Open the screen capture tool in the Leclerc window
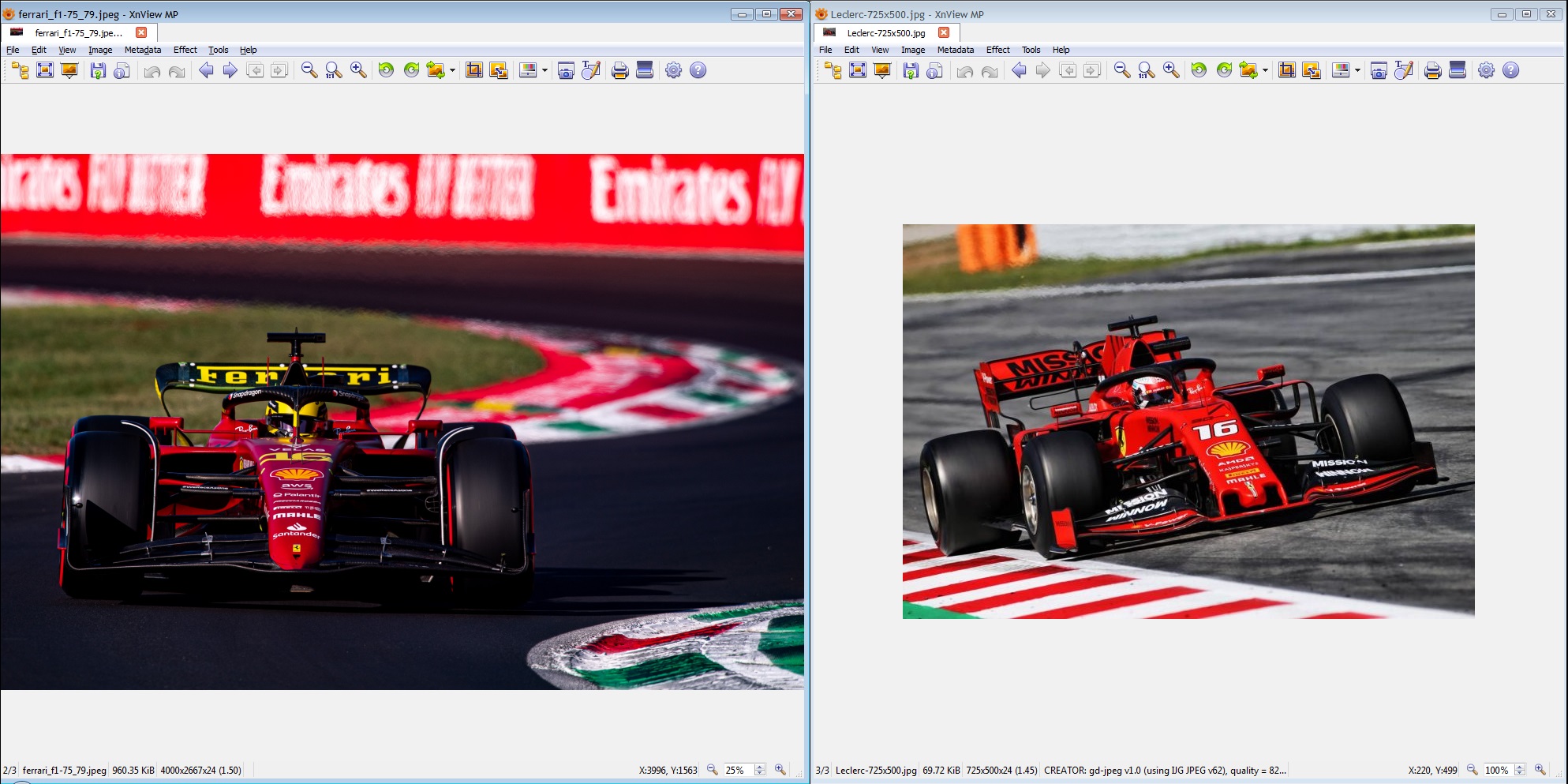Image resolution: width=1568 pixels, height=784 pixels. click(1379, 70)
